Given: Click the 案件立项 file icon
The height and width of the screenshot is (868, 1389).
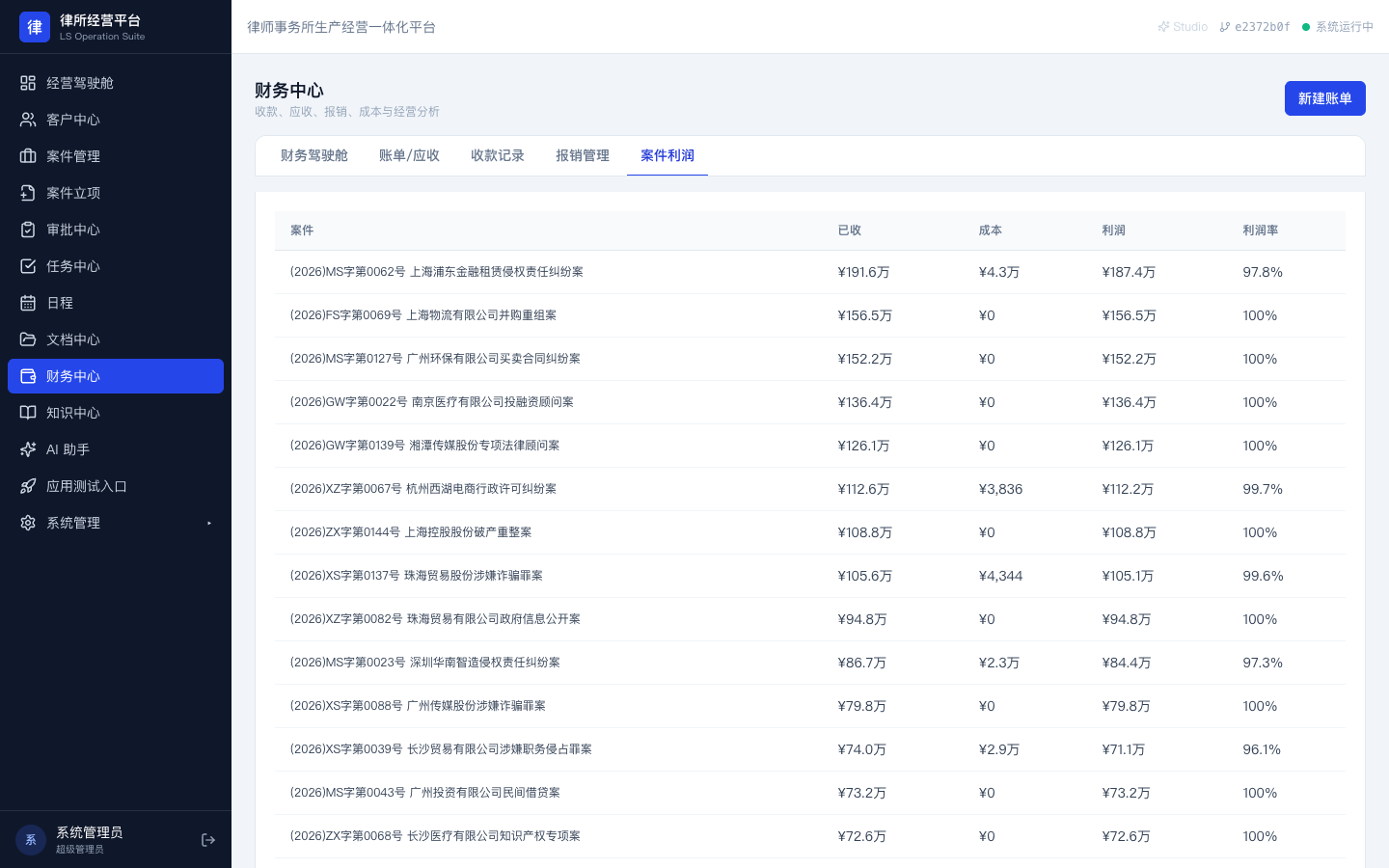Looking at the screenshot, I should (x=28, y=193).
